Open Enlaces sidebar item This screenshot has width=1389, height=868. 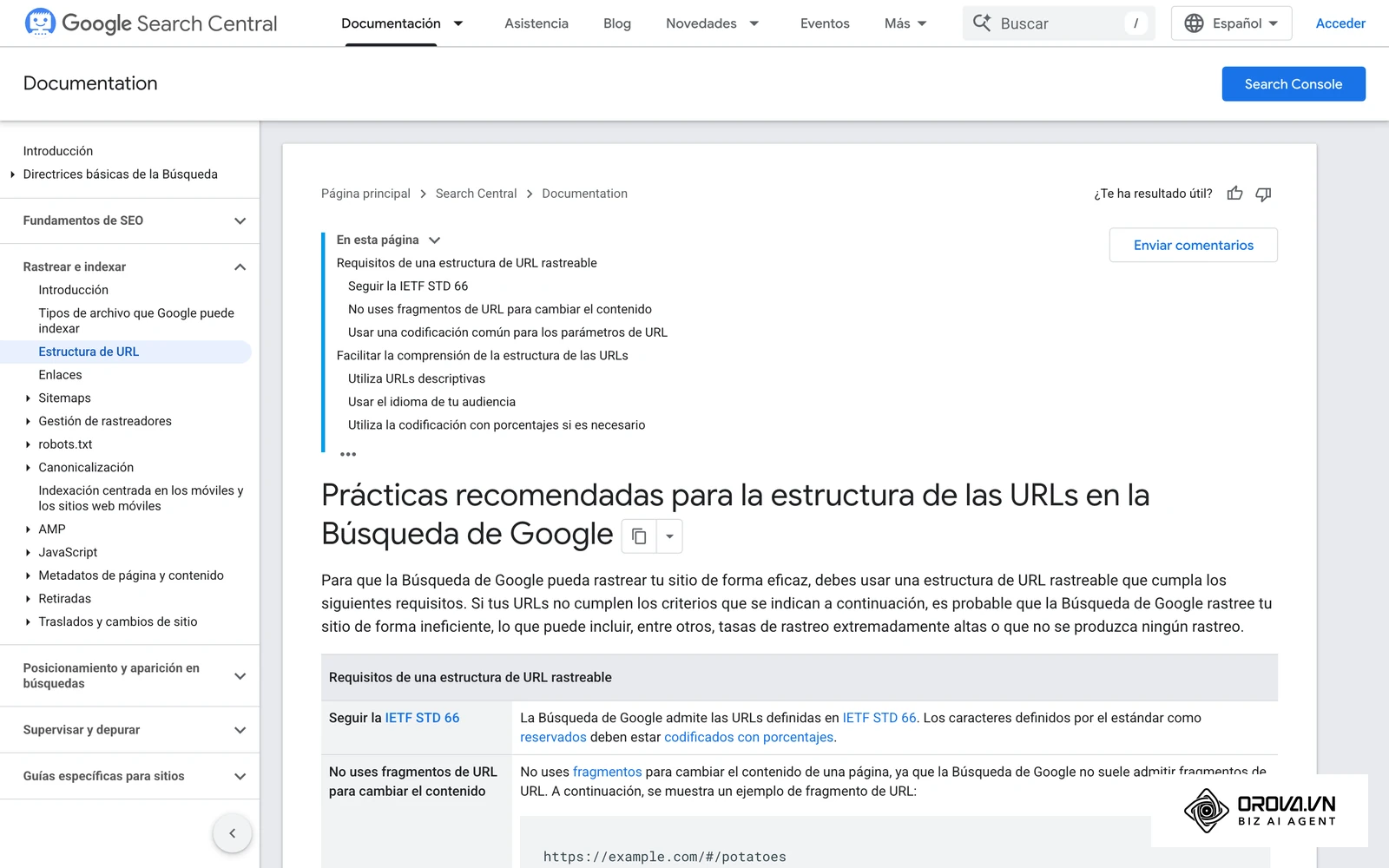60,375
